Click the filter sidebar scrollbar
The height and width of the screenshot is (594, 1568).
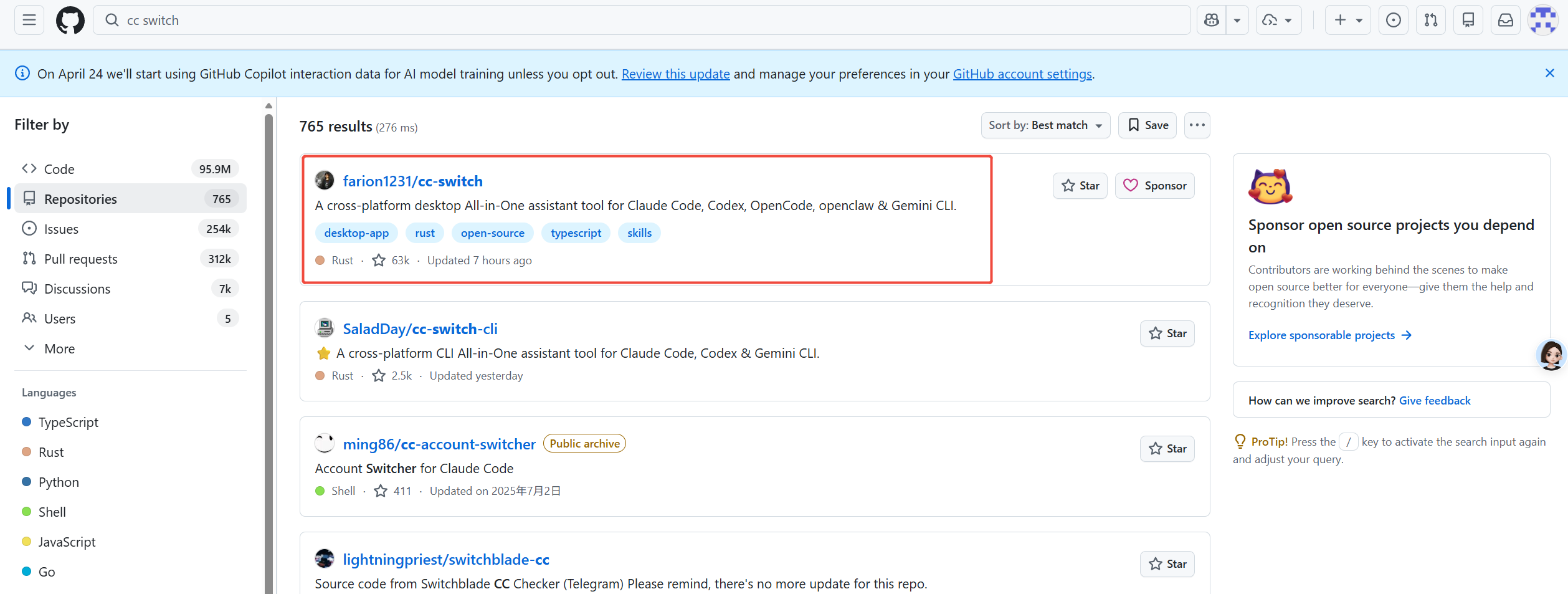pos(268,354)
